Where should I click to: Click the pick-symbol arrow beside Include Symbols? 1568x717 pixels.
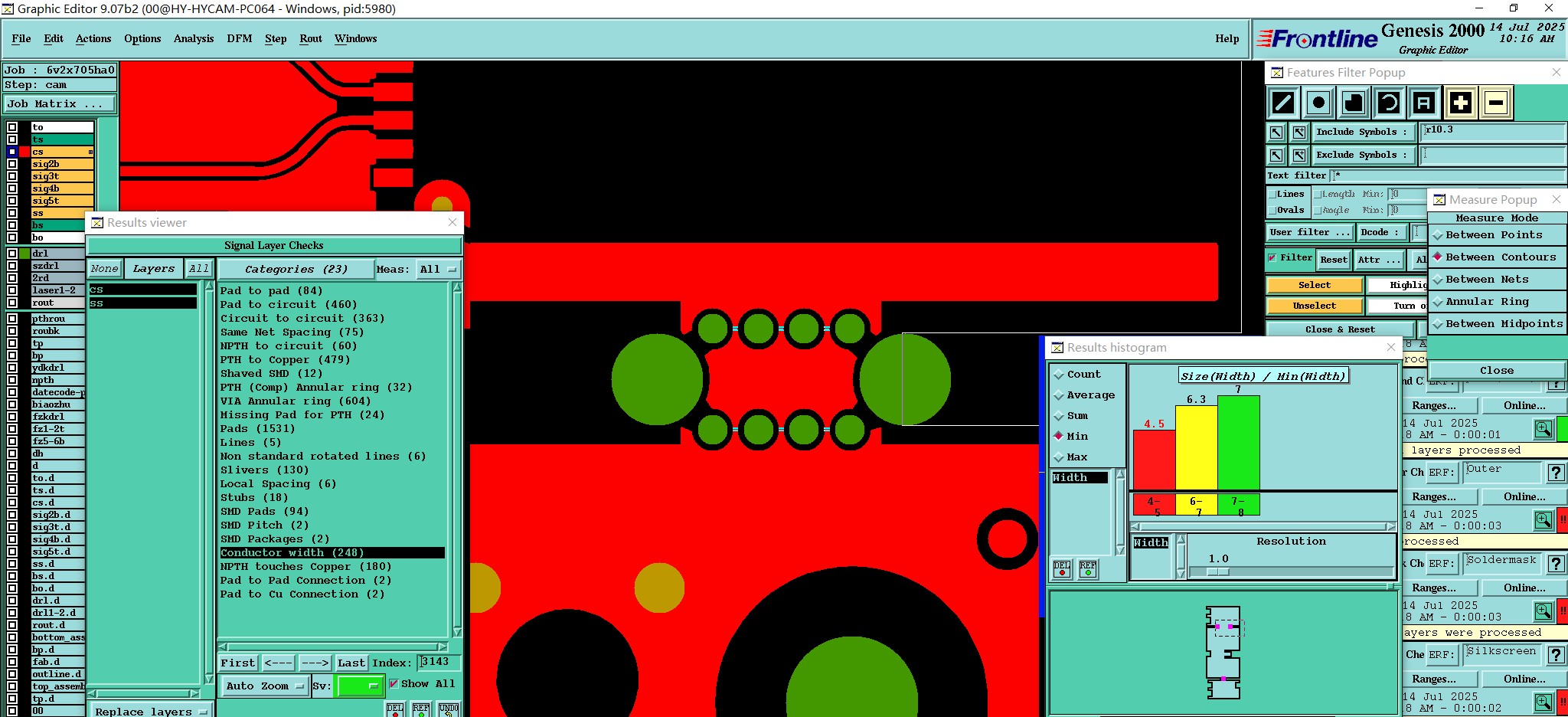(x=1276, y=132)
